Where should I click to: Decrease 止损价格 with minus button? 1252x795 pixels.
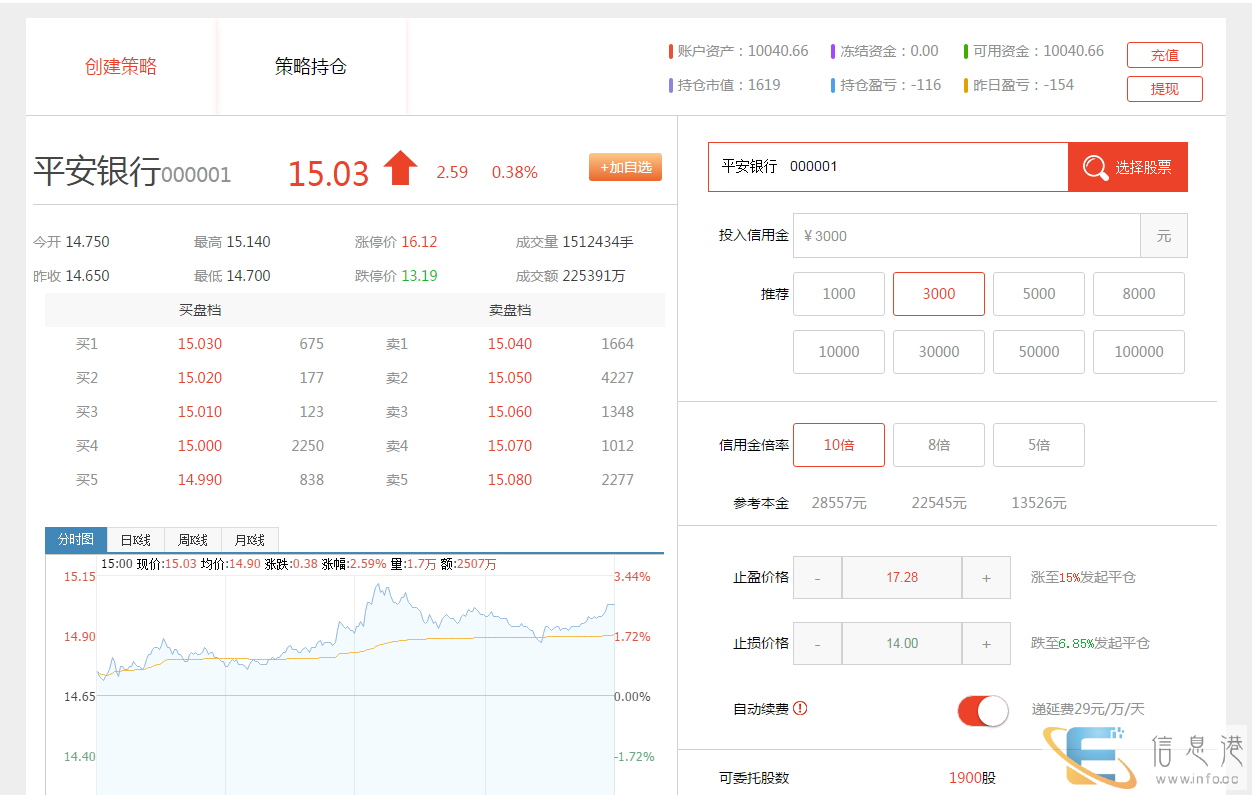tap(818, 644)
